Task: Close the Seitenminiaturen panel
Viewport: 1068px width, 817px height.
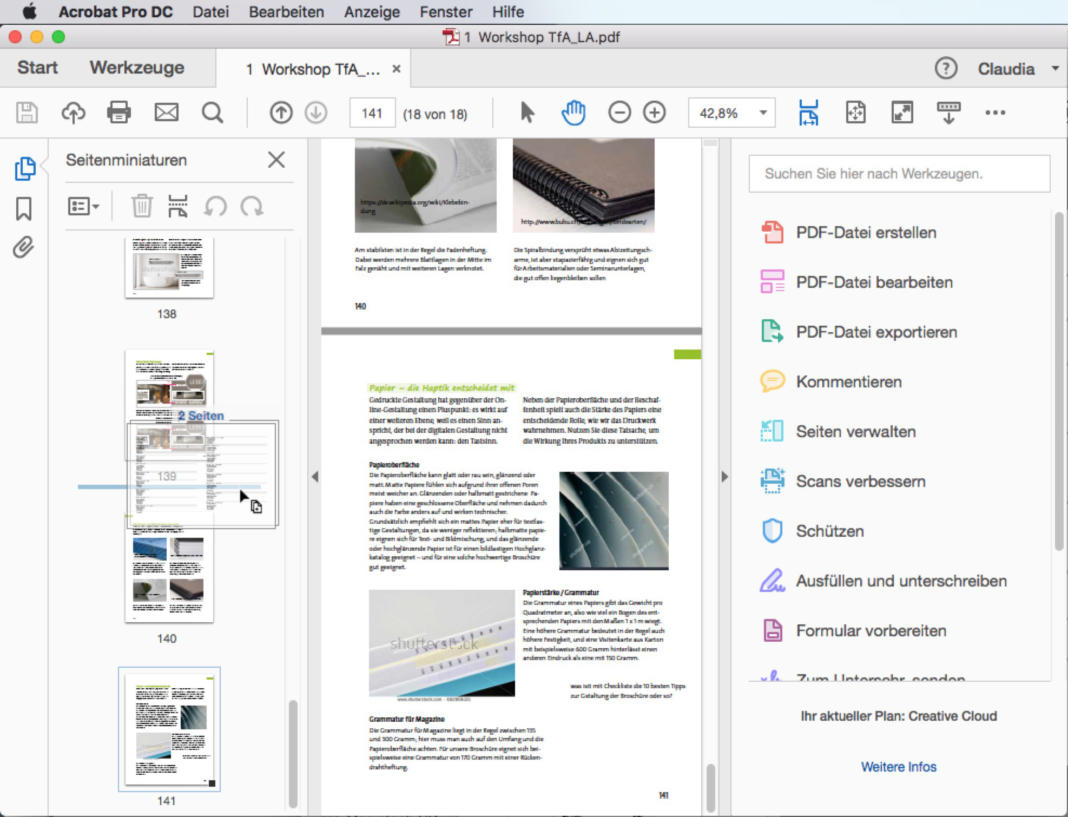Action: tap(276, 160)
